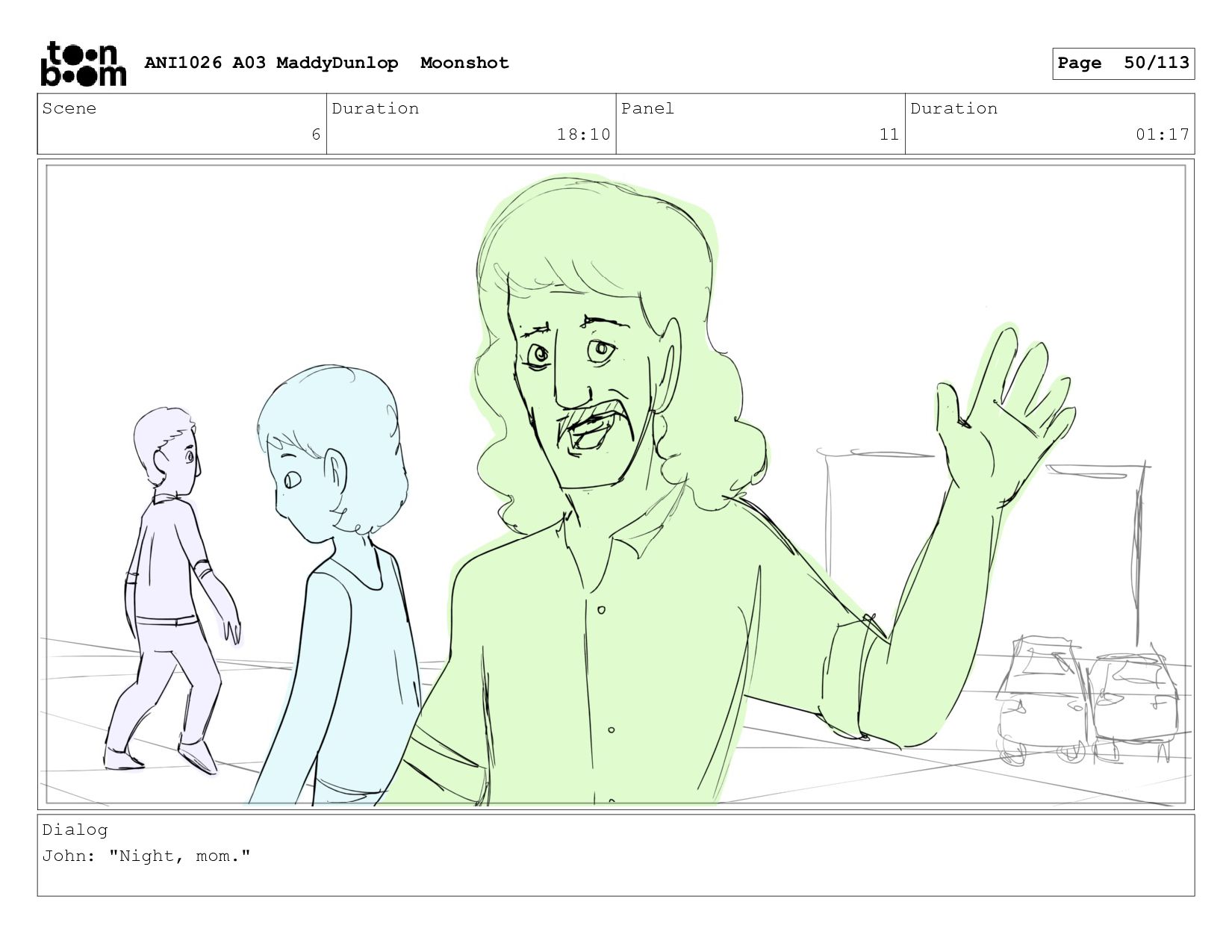This screenshot has width=1232, height=952.
Task: Select the 'ANI1026 A03 MaddyDunlop Moonshot' title text
Action: point(326,63)
